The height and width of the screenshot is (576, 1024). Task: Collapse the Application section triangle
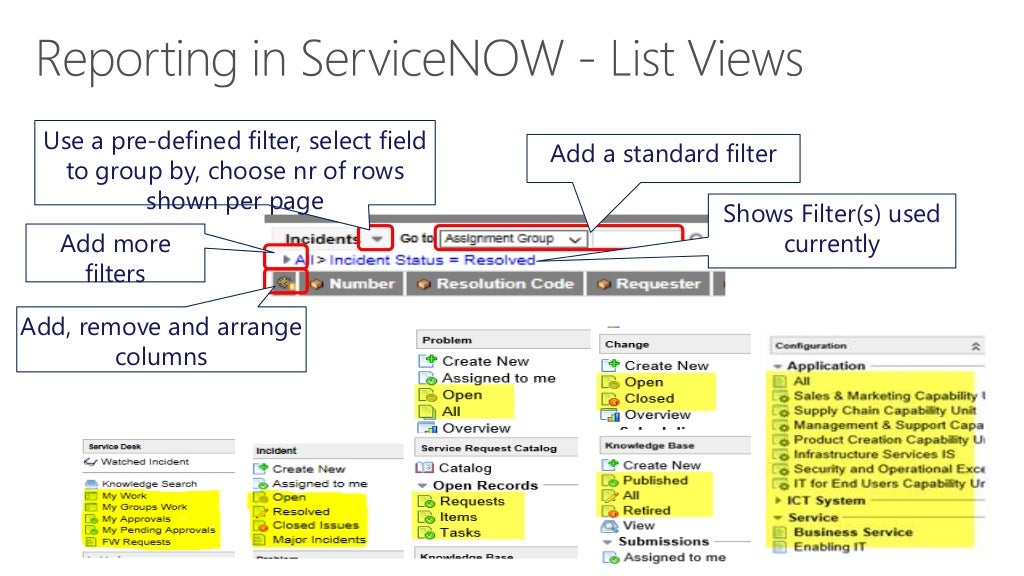(x=778, y=366)
